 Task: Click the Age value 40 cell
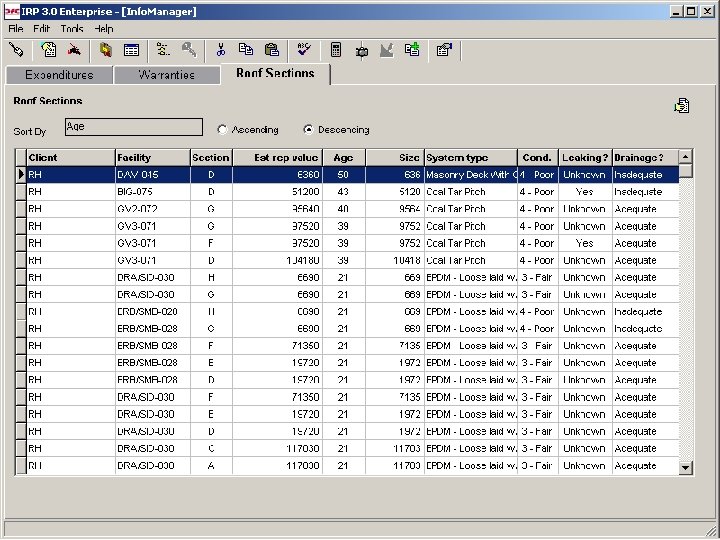[343, 209]
